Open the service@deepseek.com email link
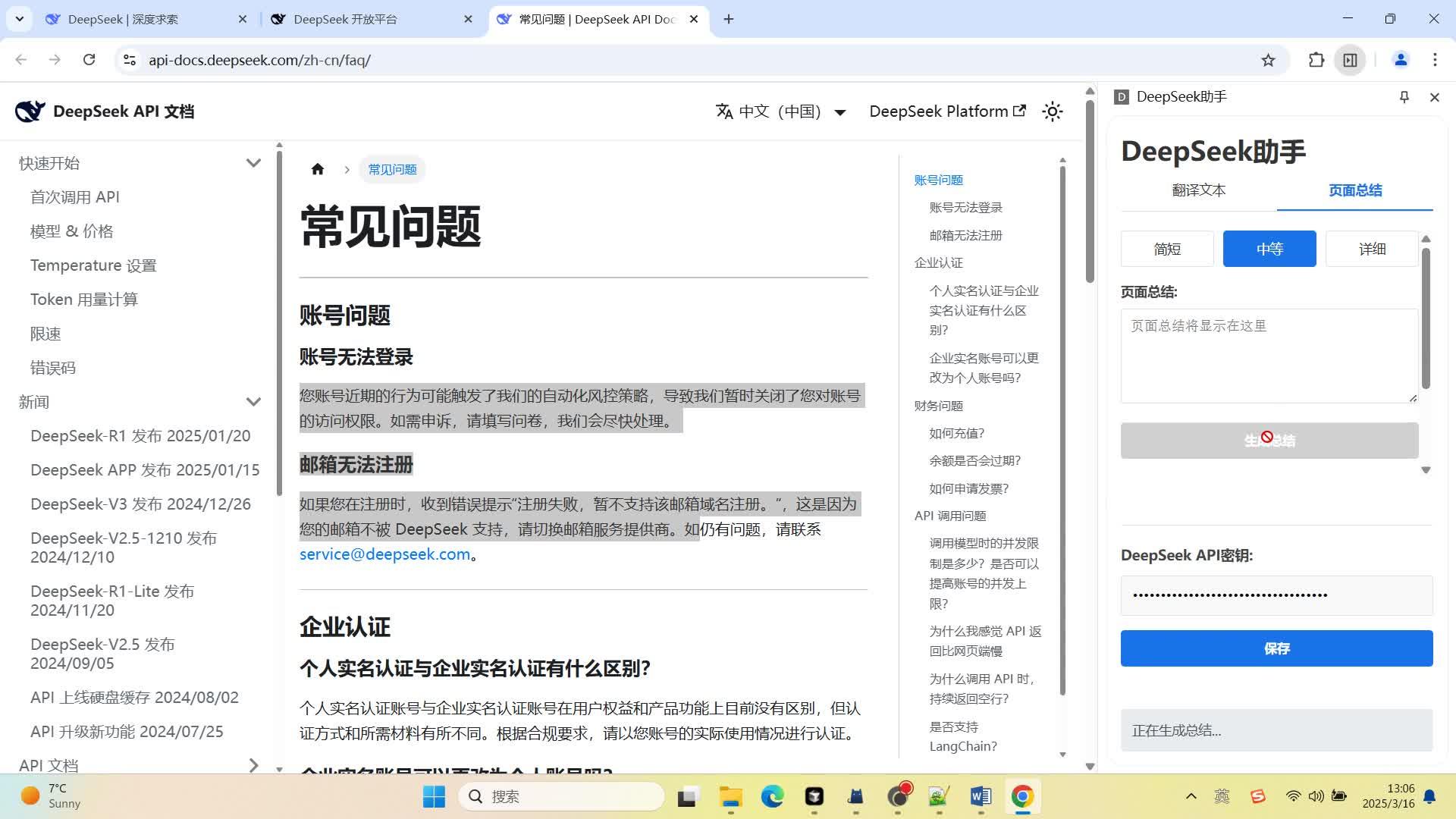1456x819 pixels. coord(384,554)
